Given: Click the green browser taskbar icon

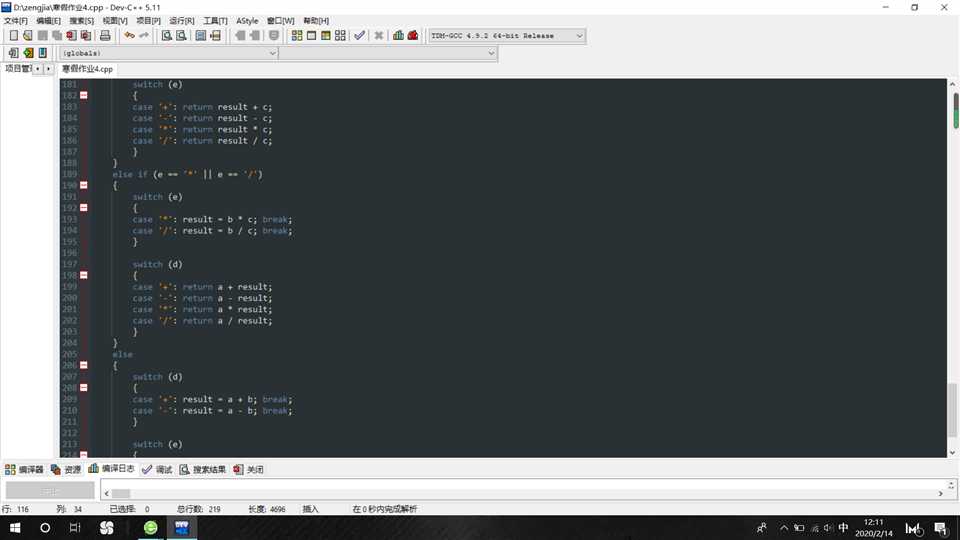Looking at the screenshot, I should point(151,528).
